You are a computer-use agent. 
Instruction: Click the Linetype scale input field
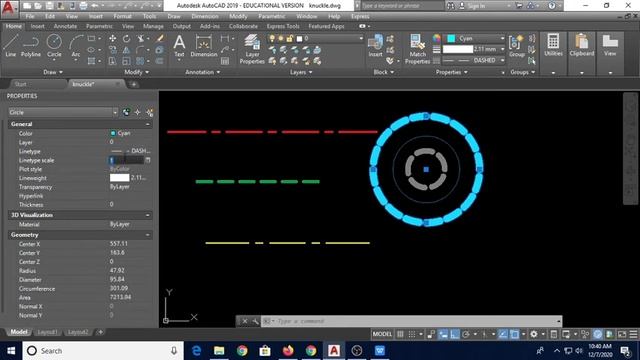127,160
